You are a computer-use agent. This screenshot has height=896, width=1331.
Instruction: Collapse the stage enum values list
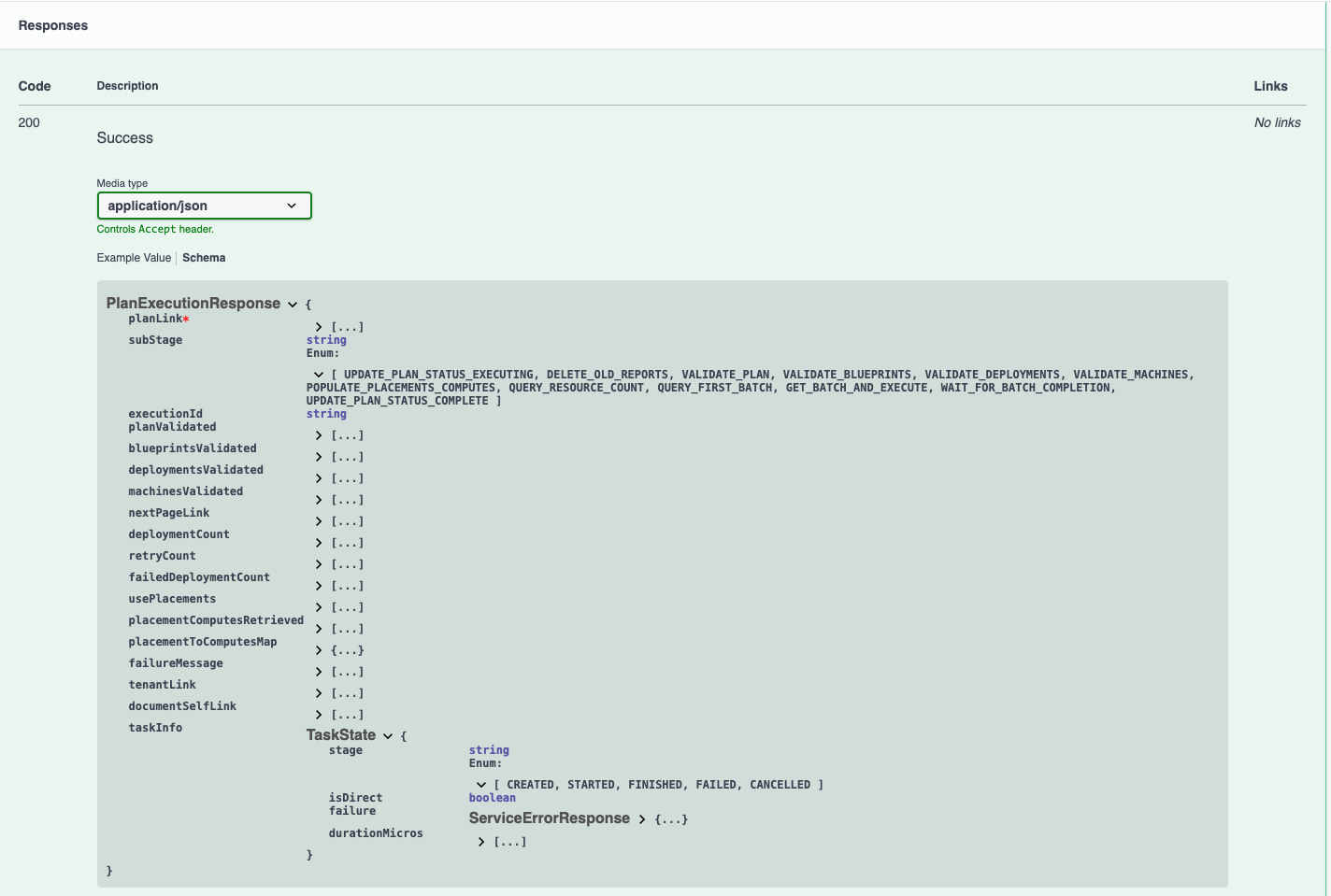coord(481,785)
